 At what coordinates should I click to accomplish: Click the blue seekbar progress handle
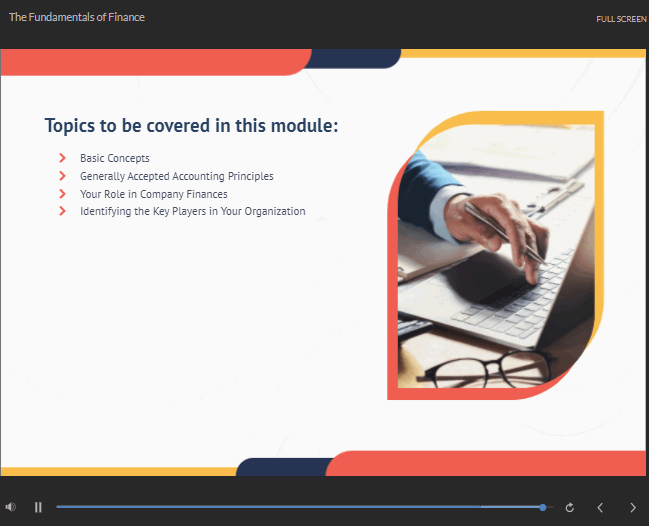click(x=543, y=507)
